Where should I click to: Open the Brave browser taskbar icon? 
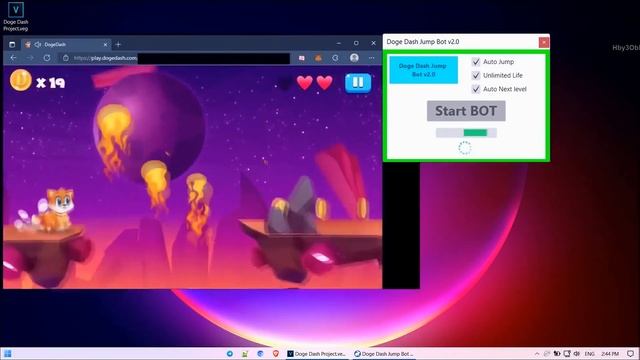pyautogui.click(x=276, y=354)
